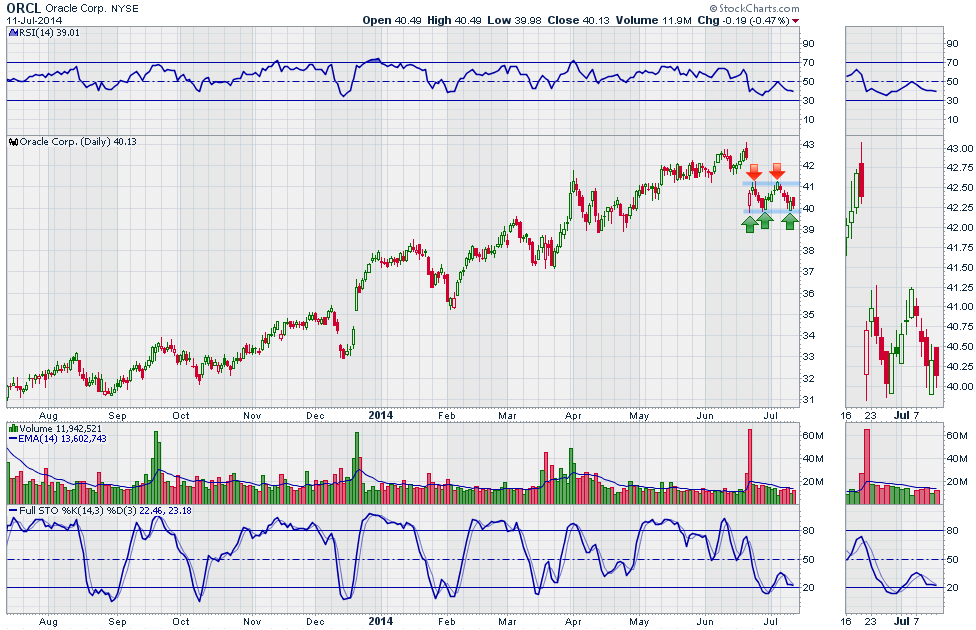Screen dimensions: 976x630
Task: Click the candlestick icon beside Oracle Corp. (Daily)
Action: pos(14,142)
